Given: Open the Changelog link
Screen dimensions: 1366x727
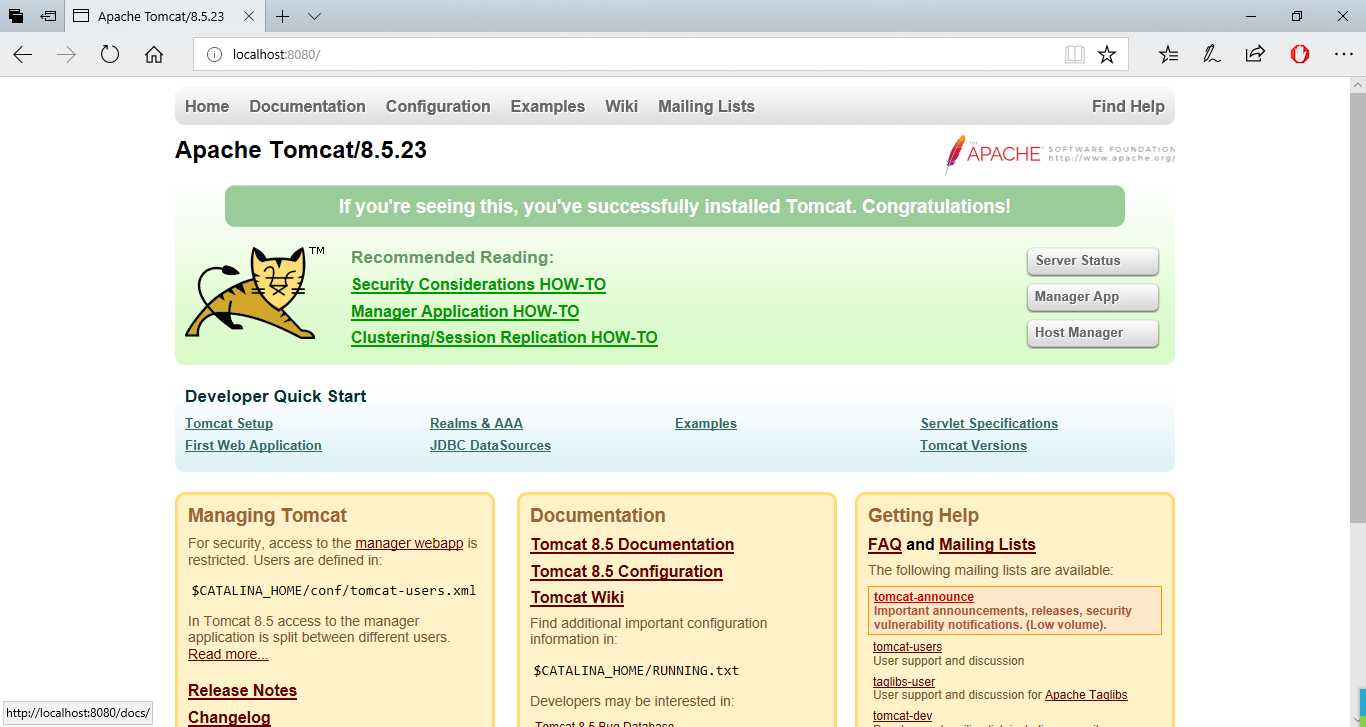Looking at the screenshot, I should pyautogui.click(x=229, y=717).
